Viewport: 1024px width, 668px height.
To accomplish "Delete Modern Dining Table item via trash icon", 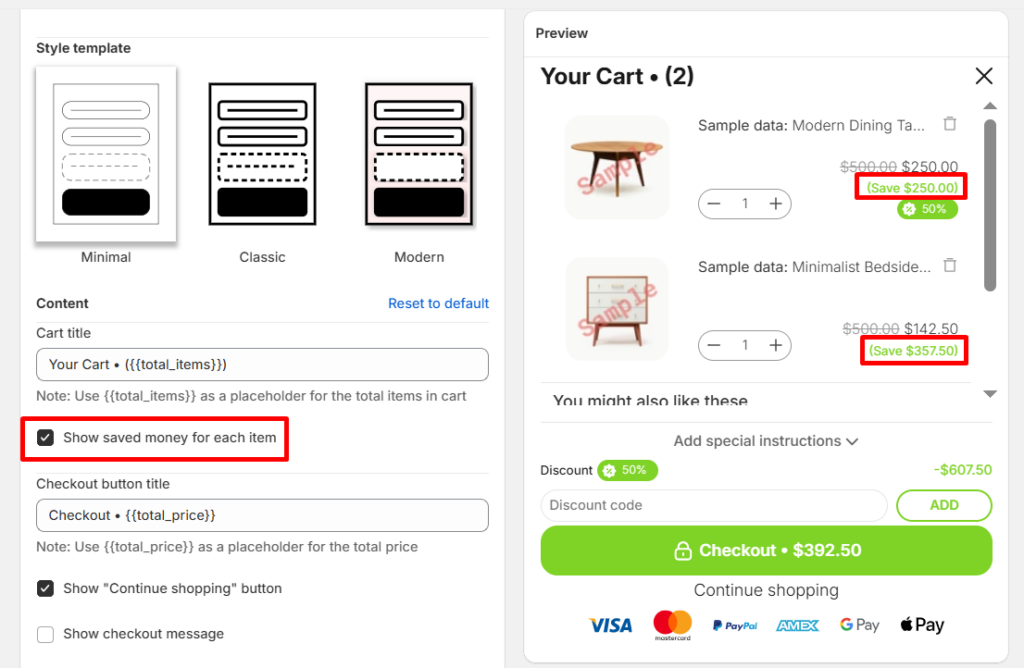I will coord(950,124).
